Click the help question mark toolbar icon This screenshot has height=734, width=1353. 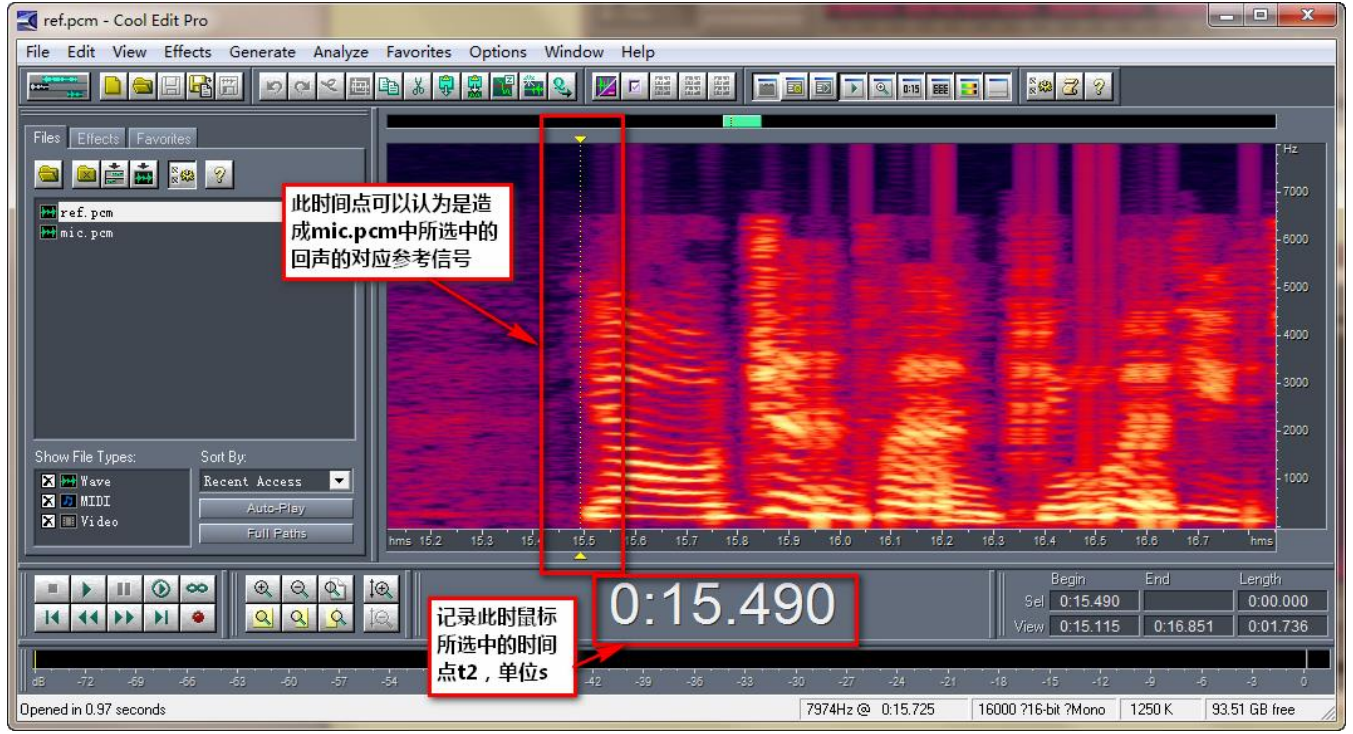pos(1098,87)
